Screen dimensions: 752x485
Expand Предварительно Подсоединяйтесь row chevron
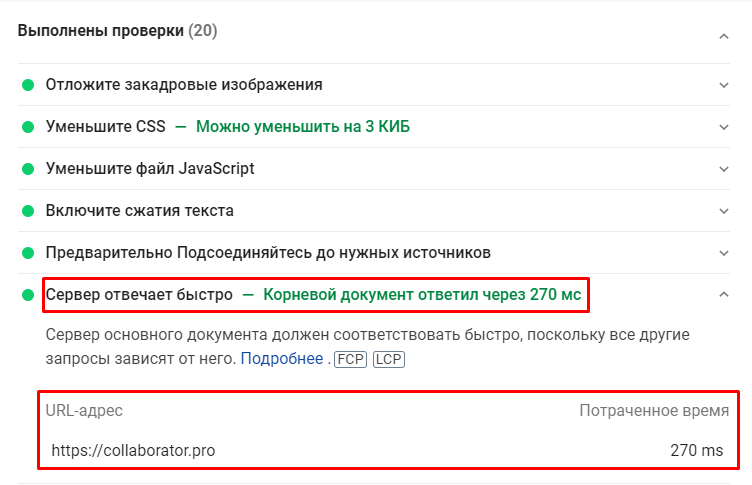point(723,253)
